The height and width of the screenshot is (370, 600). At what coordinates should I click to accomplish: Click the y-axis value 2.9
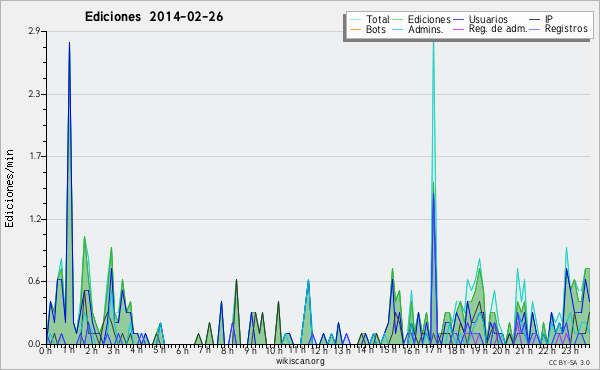[x=34, y=31]
